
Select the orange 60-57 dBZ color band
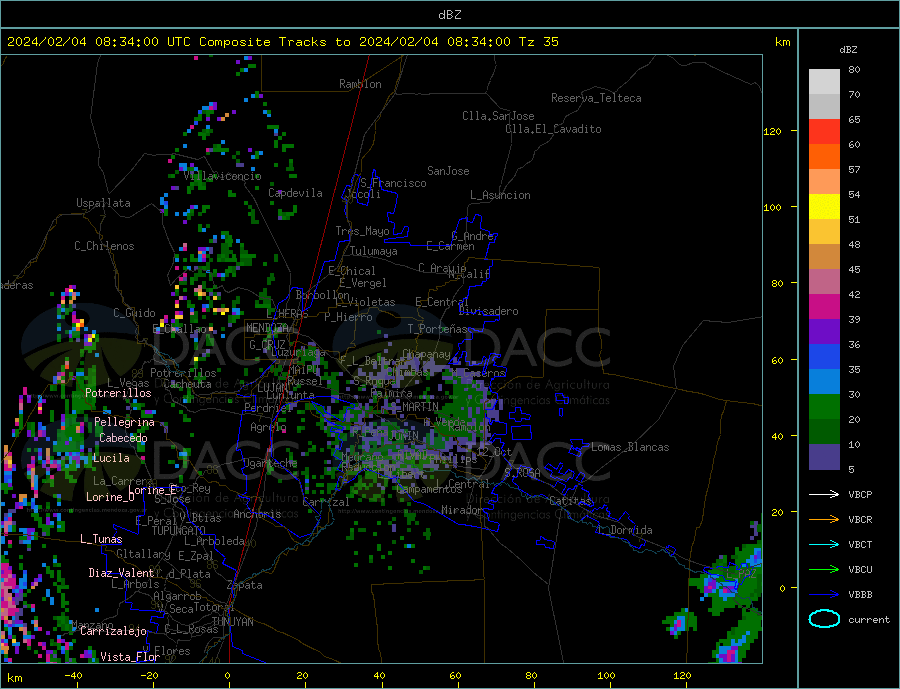(x=824, y=157)
